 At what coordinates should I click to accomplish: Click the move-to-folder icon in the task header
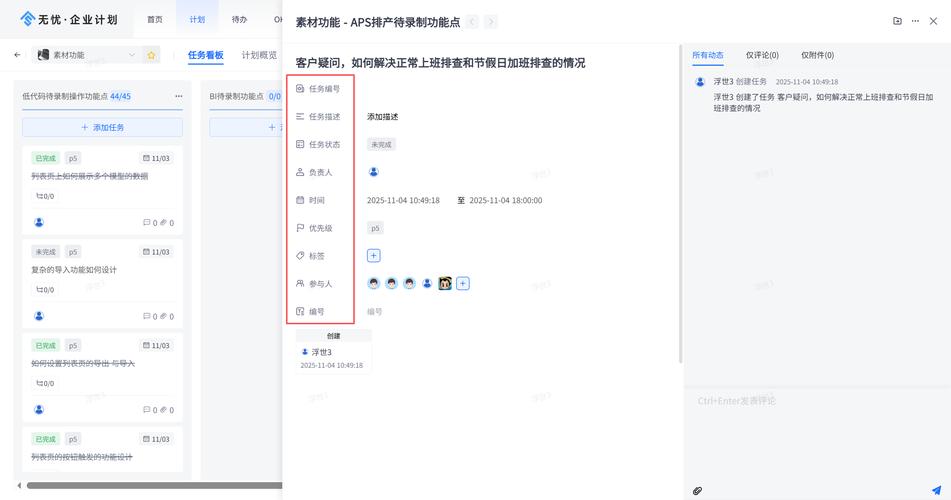point(897,21)
